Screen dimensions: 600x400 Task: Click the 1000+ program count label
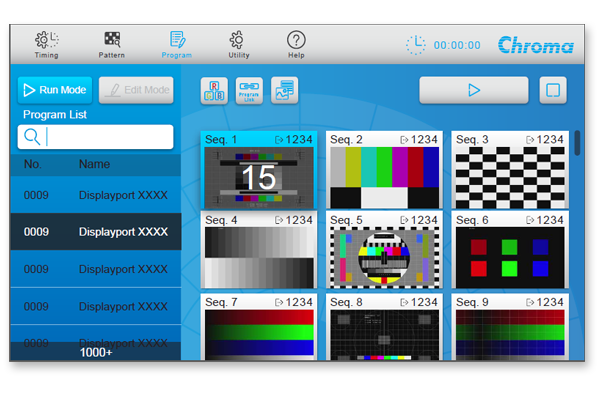tap(96, 352)
